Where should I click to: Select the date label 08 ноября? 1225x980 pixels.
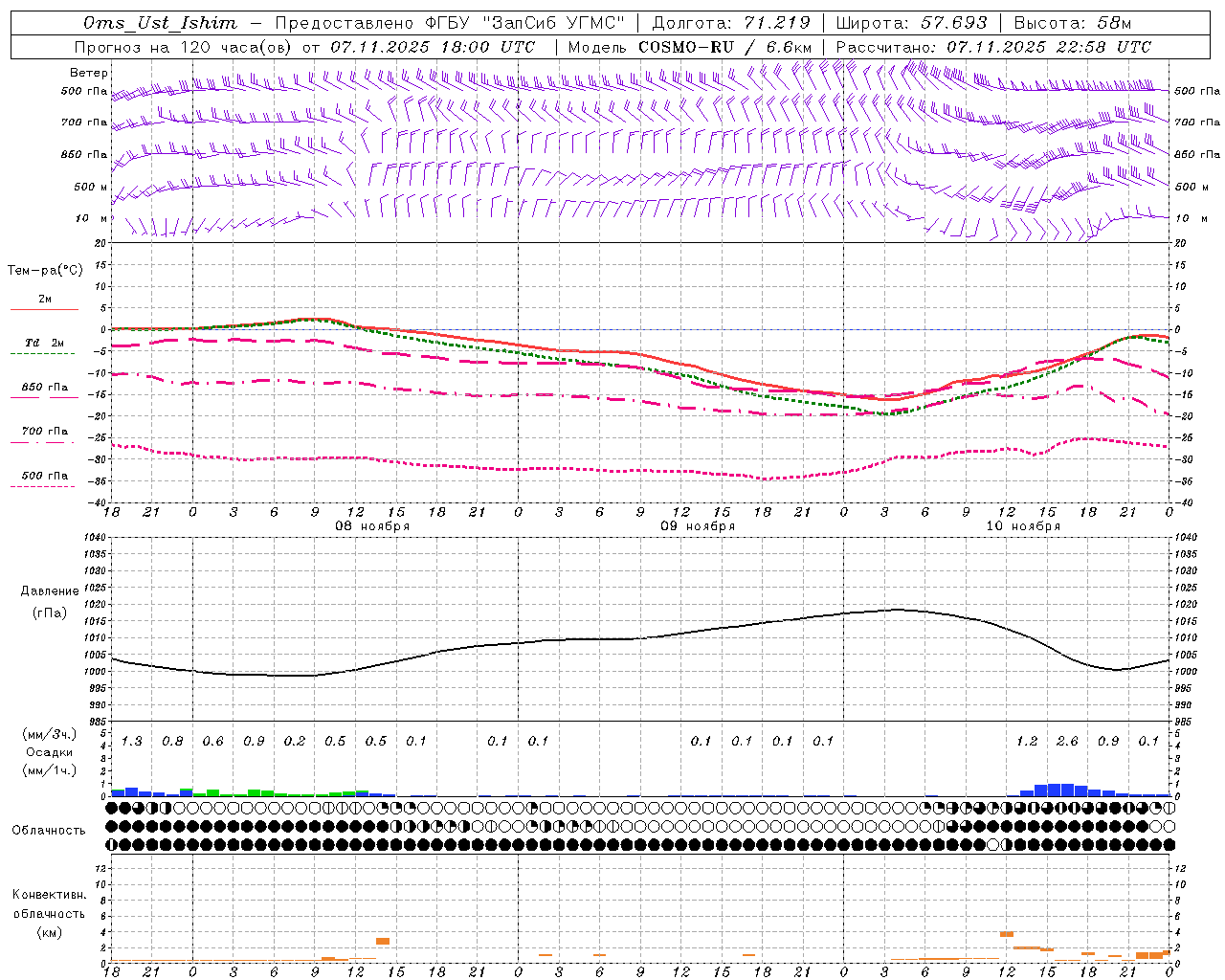click(372, 526)
